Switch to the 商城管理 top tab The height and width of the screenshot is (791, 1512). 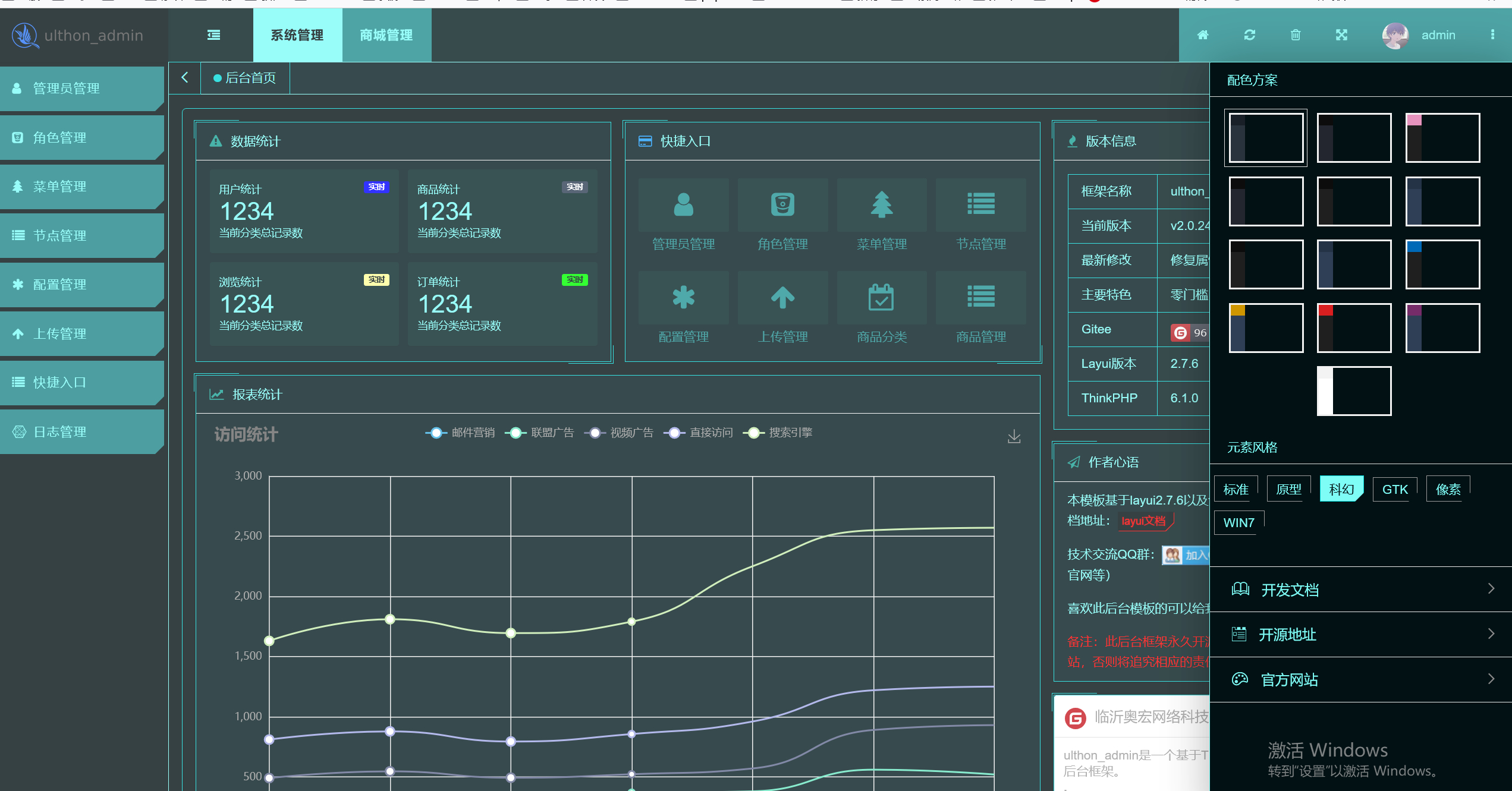(x=386, y=35)
